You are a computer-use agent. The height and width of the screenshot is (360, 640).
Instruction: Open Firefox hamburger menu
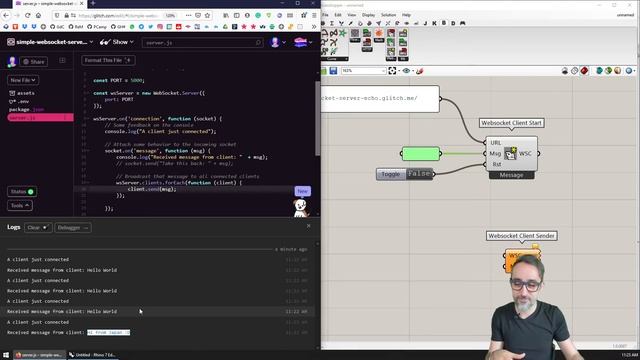tap(314, 15)
